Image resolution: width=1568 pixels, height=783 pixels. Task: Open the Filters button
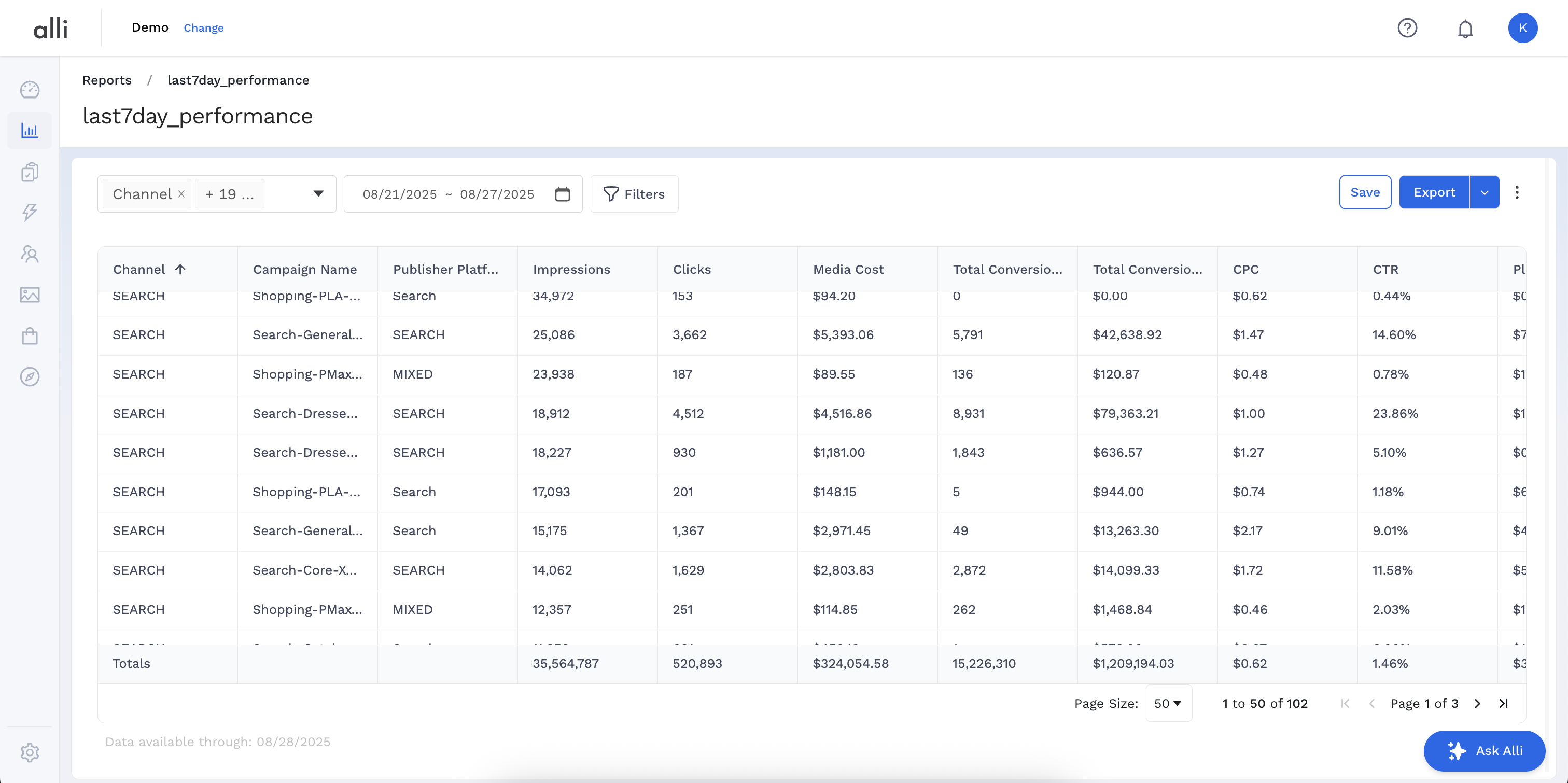point(634,194)
